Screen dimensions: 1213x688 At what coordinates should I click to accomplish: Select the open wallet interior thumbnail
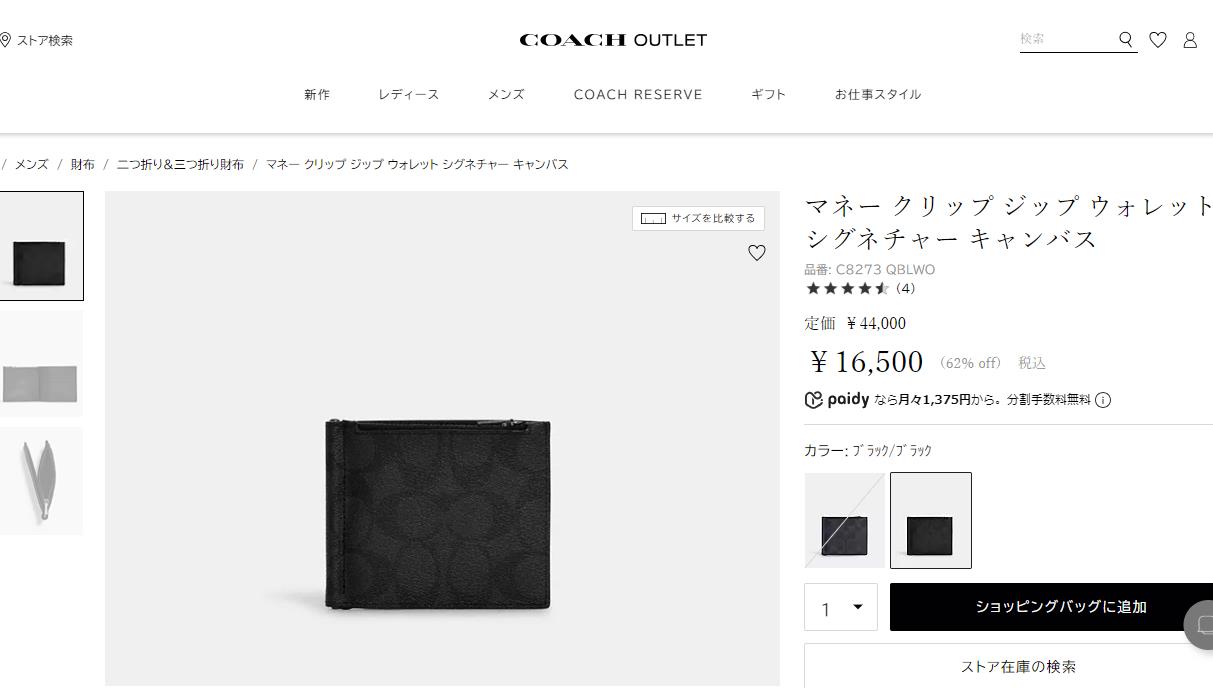(x=41, y=364)
